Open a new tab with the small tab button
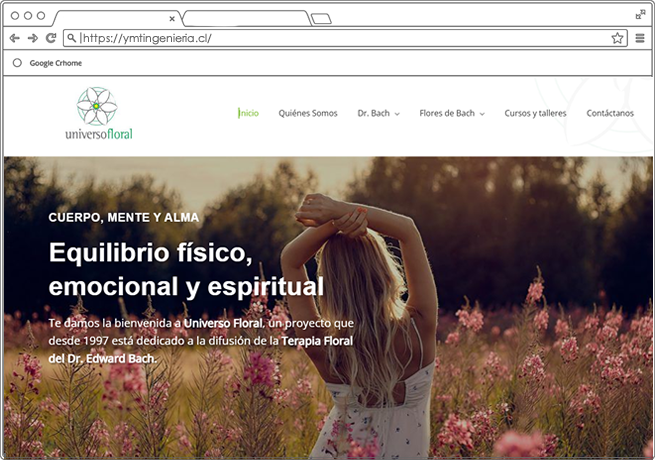This screenshot has width=655, height=460. tap(321, 18)
